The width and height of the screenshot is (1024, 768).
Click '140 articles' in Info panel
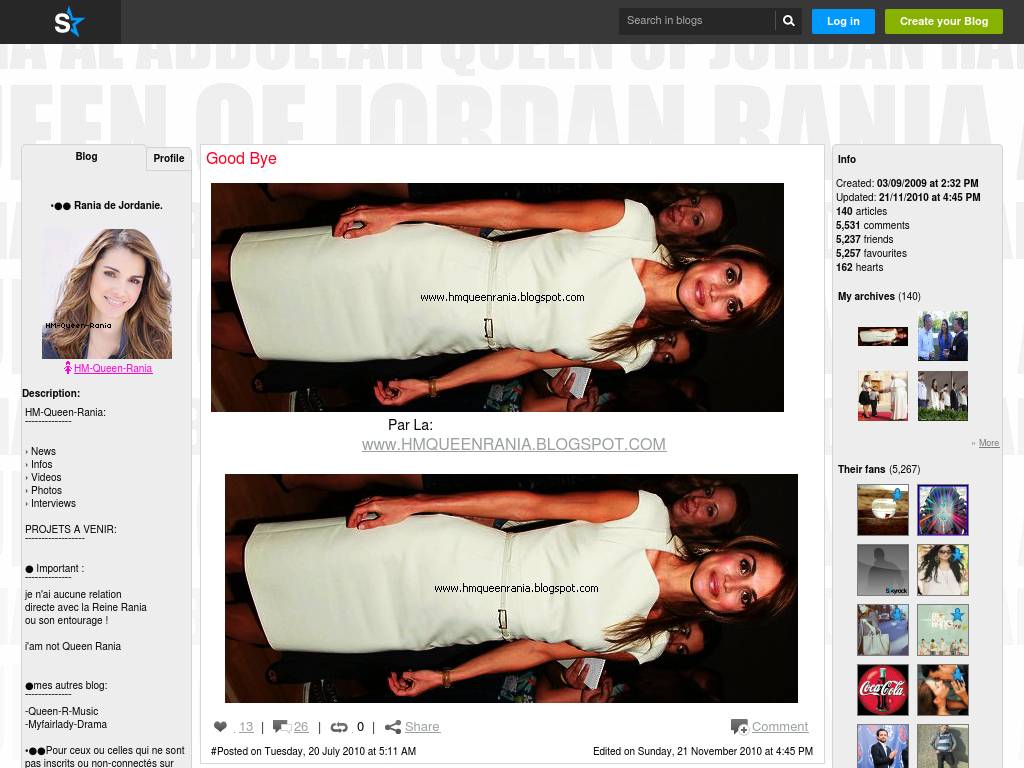coord(861,212)
